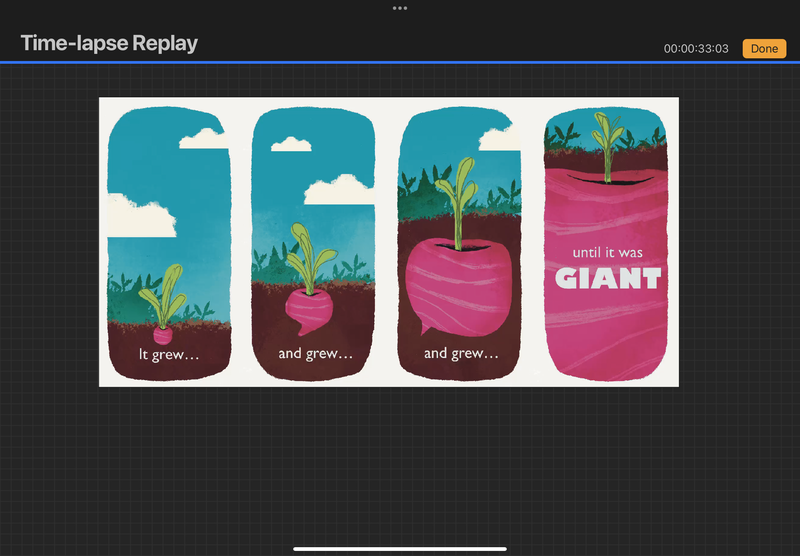800x556 pixels.
Task: Click the Time-lapse Replay title
Action: pyautogui.click(x=109, y=44)
